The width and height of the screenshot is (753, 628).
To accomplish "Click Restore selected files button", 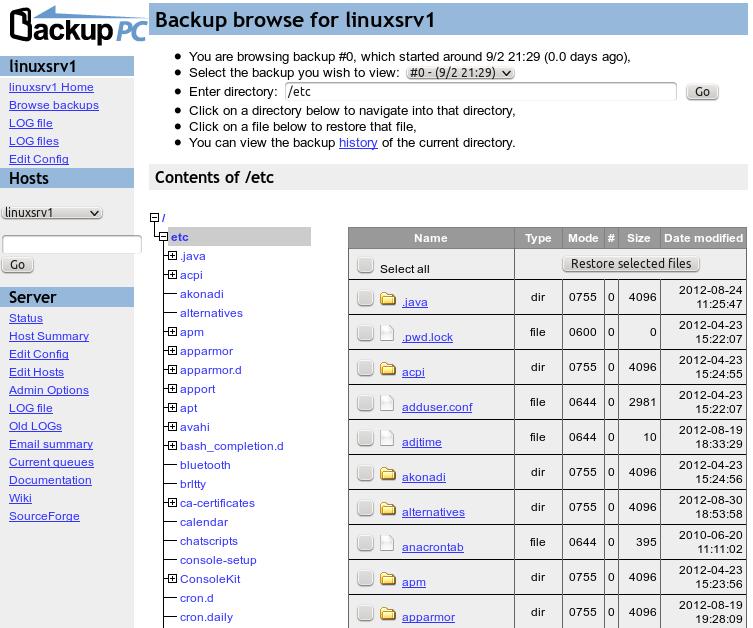I will tap(631, 264).
